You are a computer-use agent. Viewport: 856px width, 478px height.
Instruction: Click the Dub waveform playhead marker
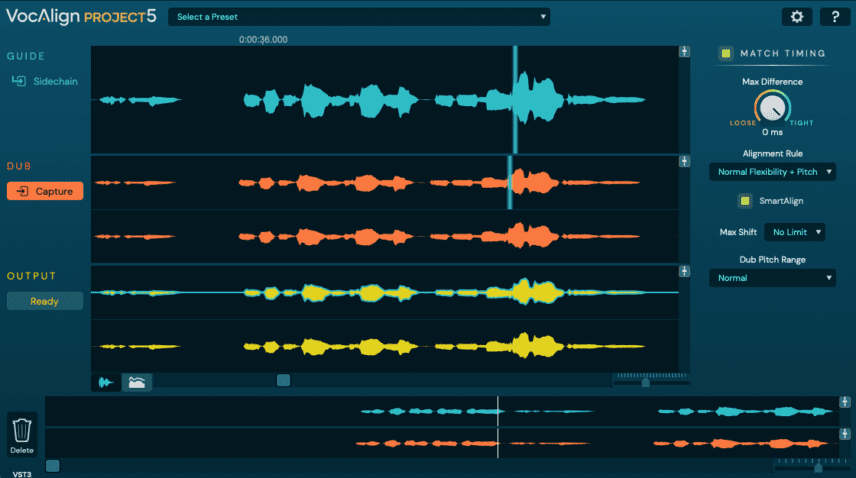510,182
